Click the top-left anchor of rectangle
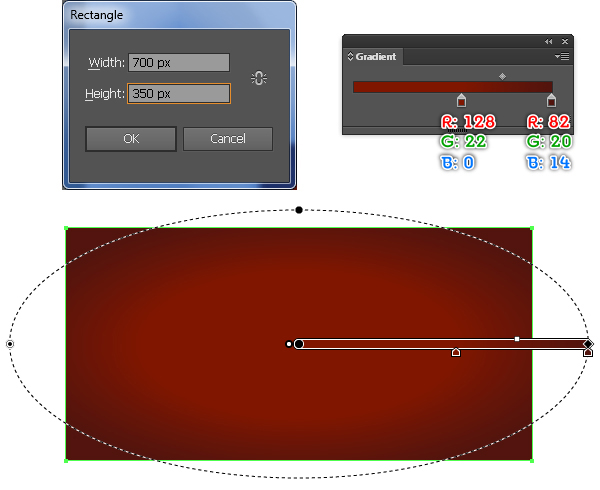Screen dimensions: 600x490 point(66,228)
